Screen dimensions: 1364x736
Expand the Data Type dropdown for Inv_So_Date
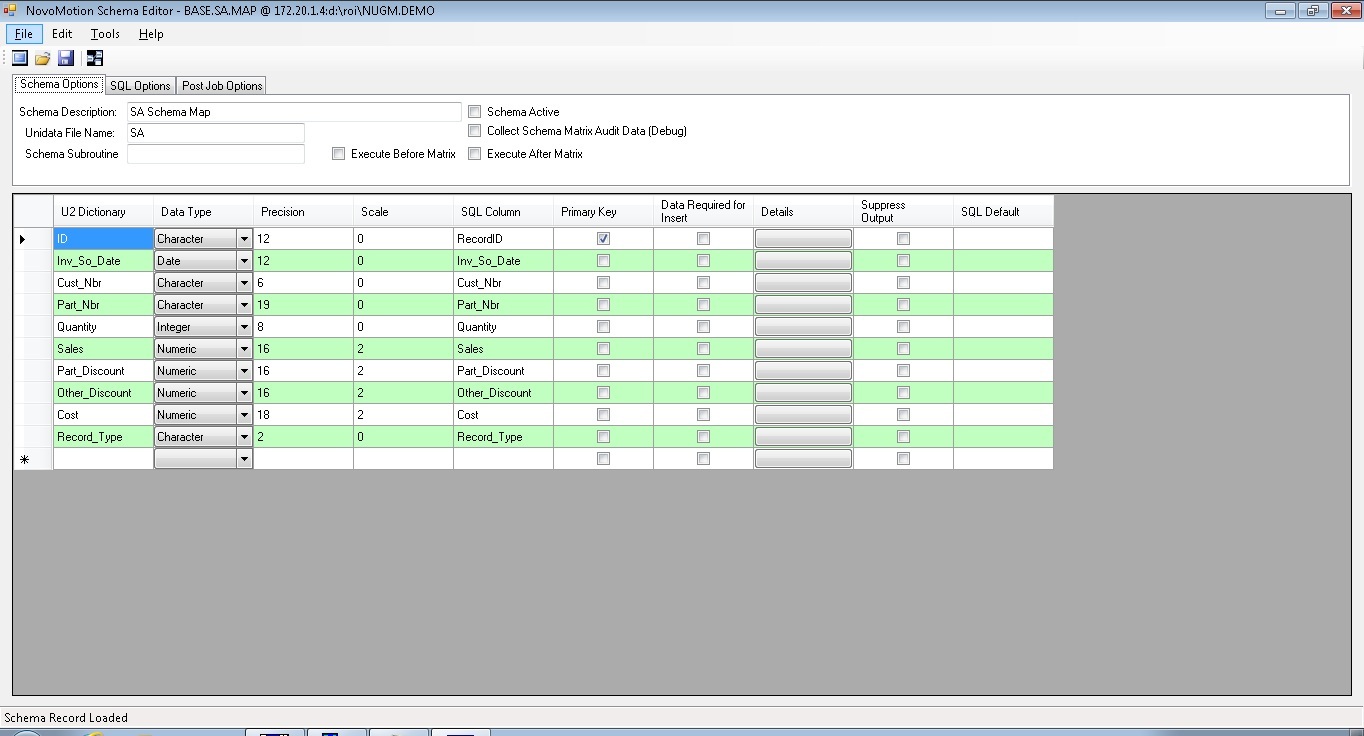tap(244, 261)
